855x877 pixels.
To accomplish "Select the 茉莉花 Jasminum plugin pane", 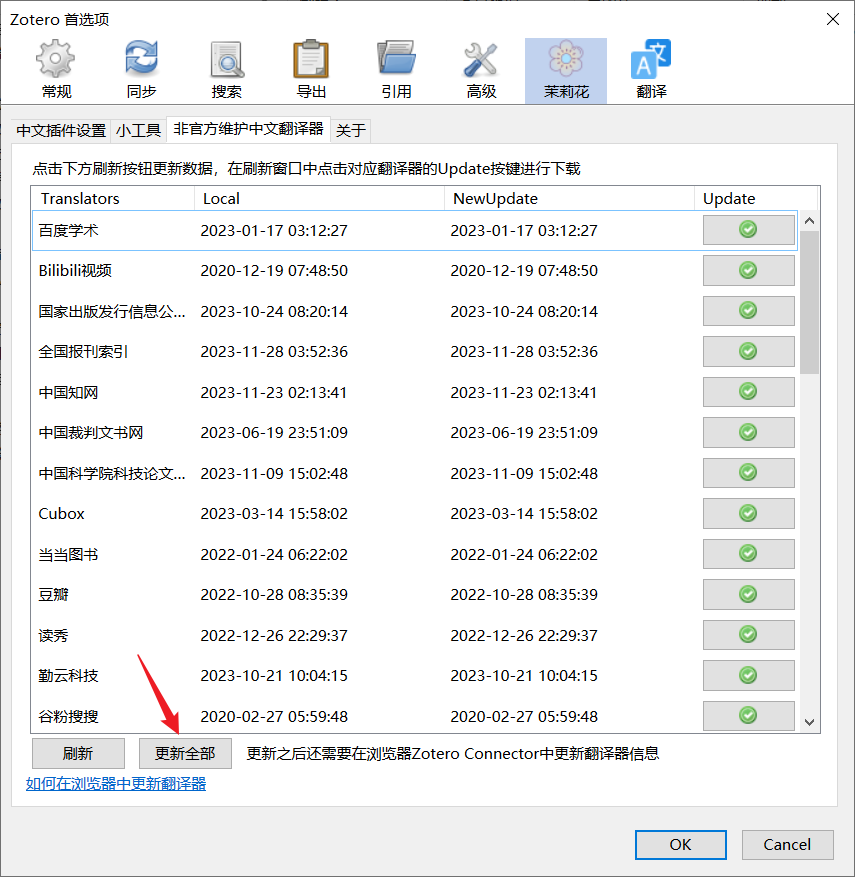I will click(566, 70).
